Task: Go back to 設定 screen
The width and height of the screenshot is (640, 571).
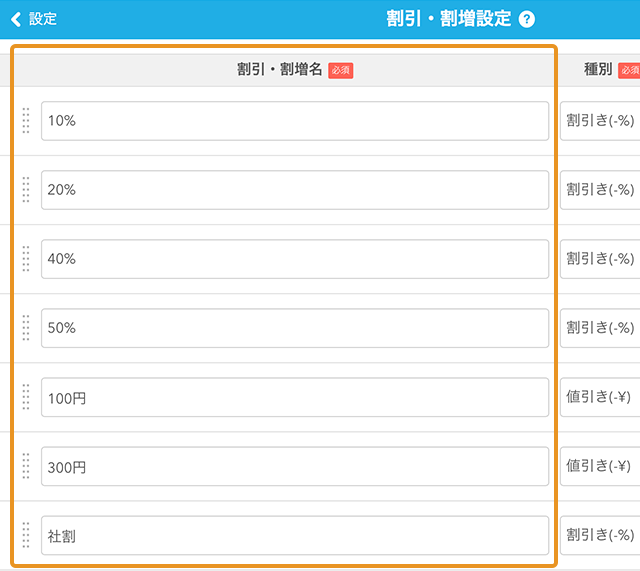Action: click(33, 19)
